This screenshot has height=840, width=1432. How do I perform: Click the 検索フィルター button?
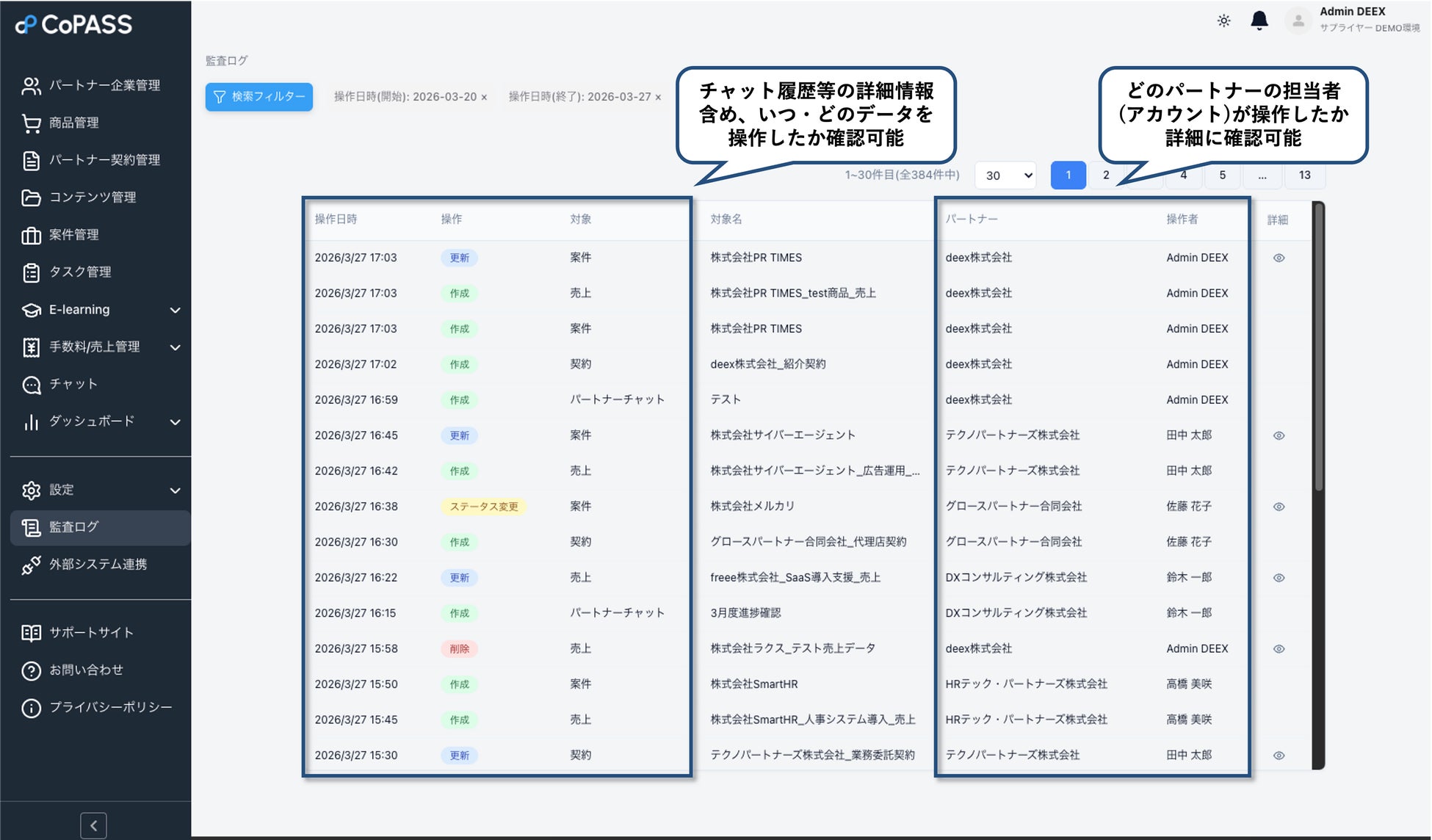pyautogui.click(x=259, y=97)
